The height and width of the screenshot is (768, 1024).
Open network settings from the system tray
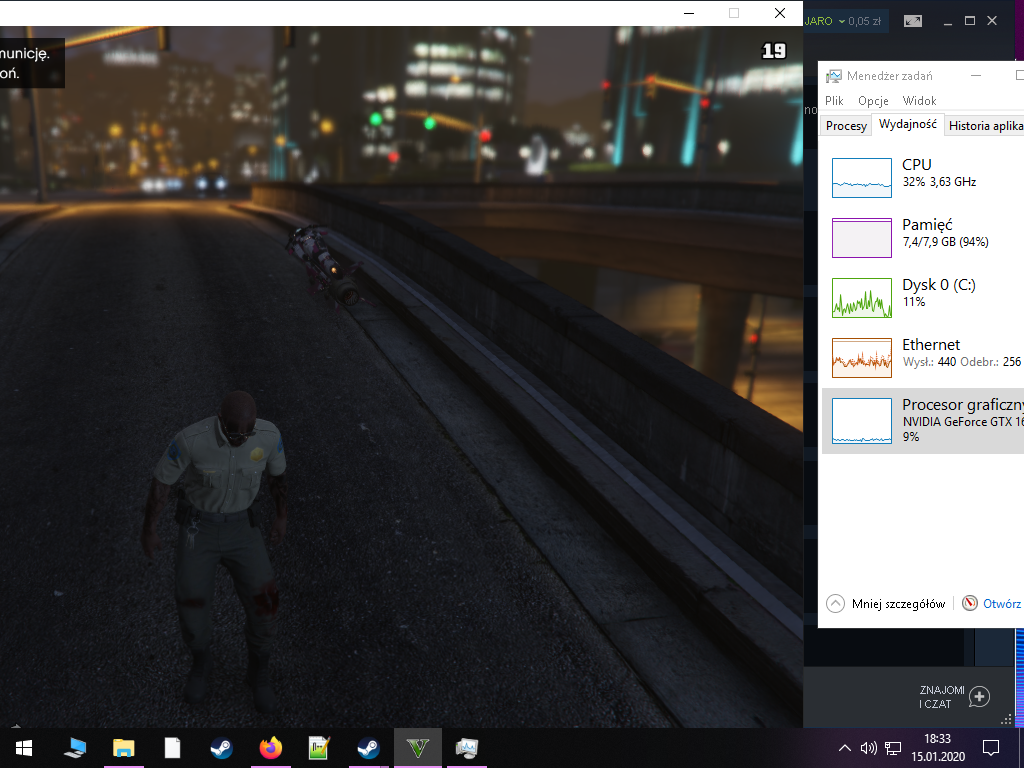(893, 748)
